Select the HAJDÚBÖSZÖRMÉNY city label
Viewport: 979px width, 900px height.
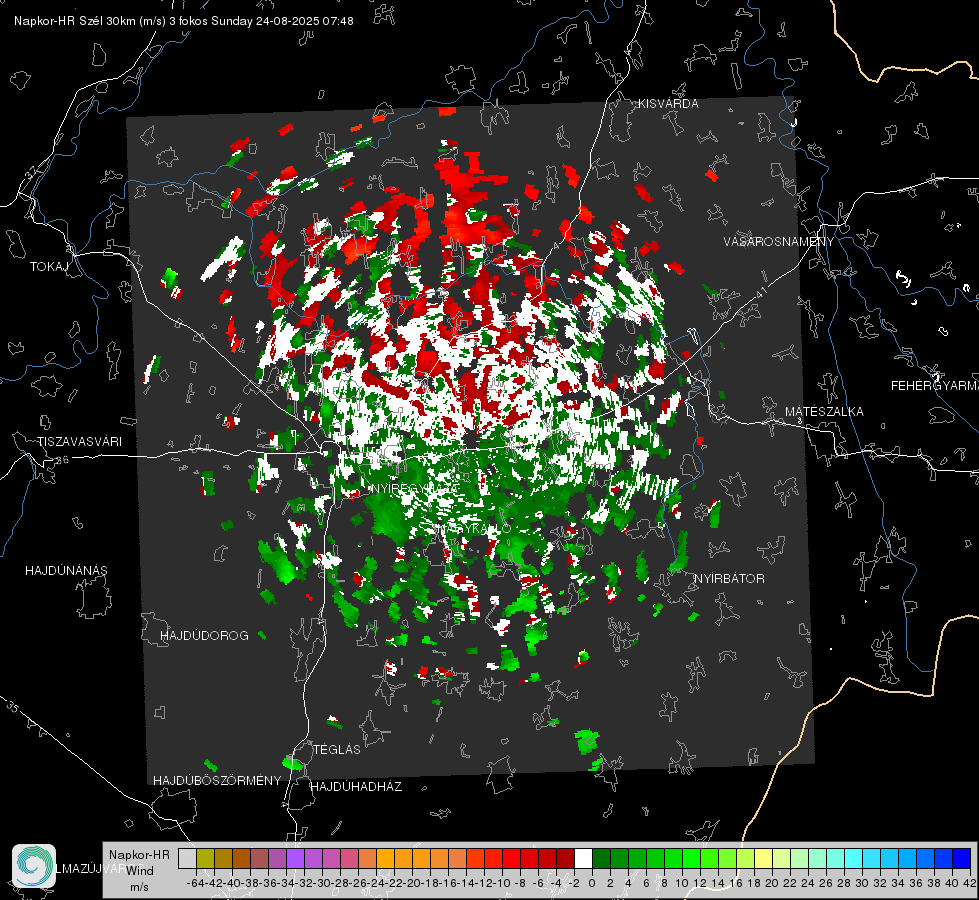217,781
